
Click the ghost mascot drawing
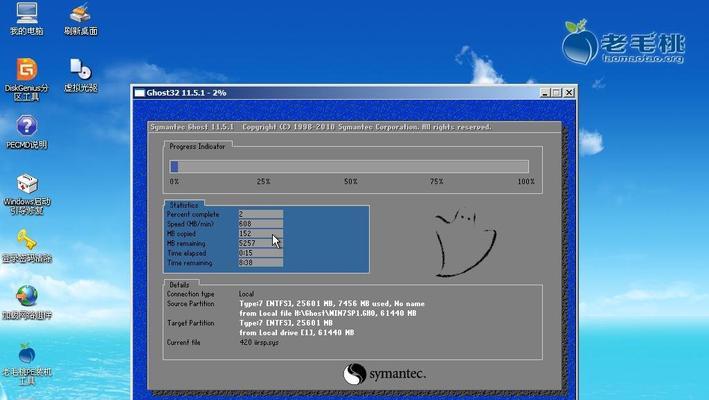pyautogui.click(x=465, y=242)
